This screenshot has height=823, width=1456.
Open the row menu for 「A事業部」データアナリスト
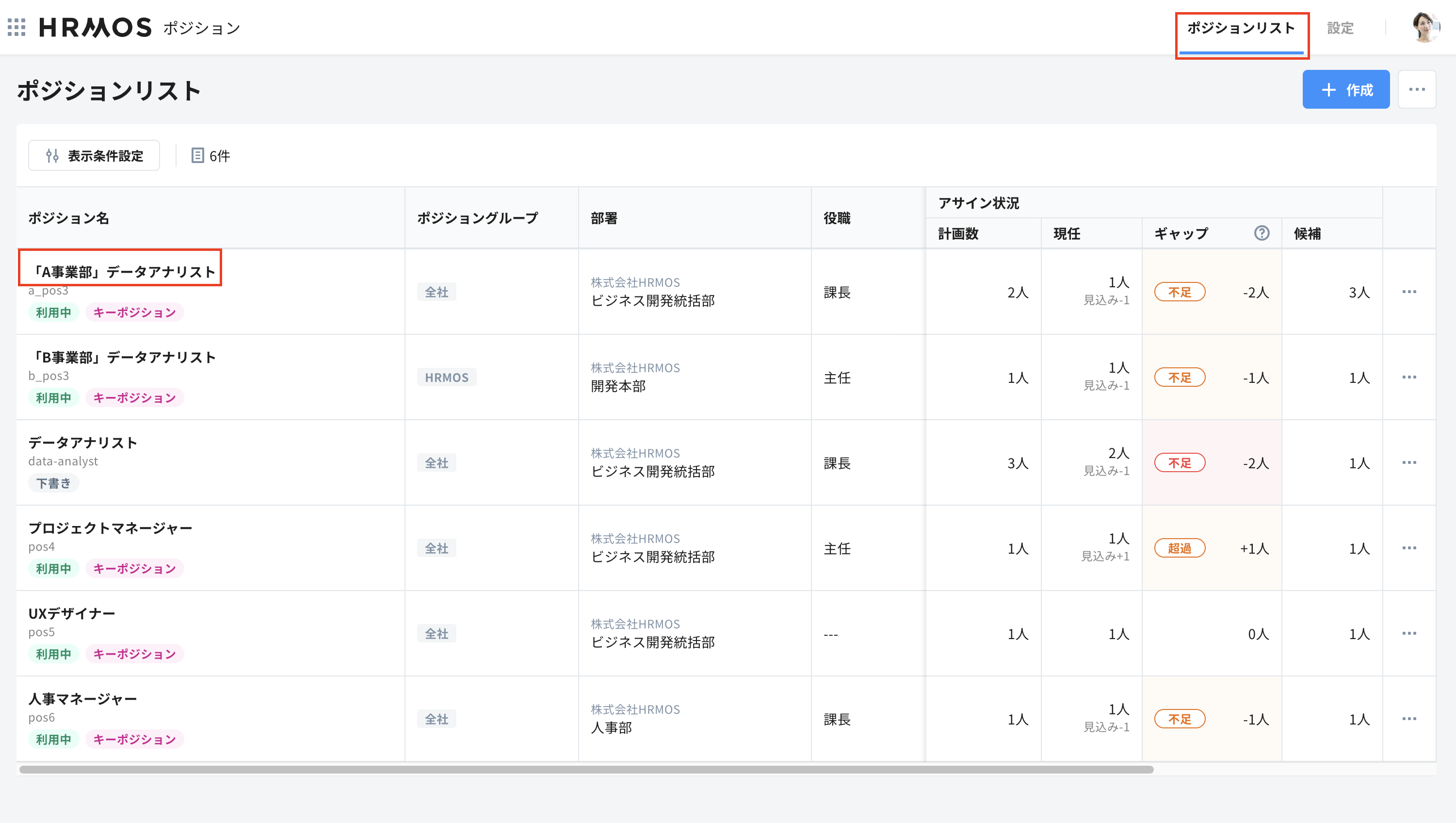coord(1409,292)
